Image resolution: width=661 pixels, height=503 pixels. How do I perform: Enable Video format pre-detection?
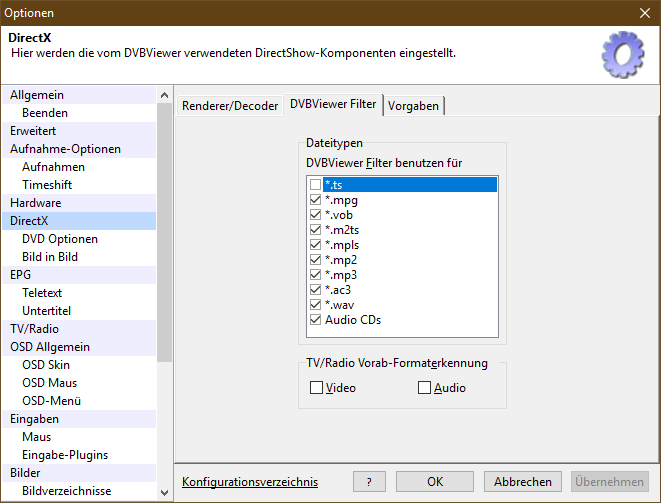pos(316,387)
